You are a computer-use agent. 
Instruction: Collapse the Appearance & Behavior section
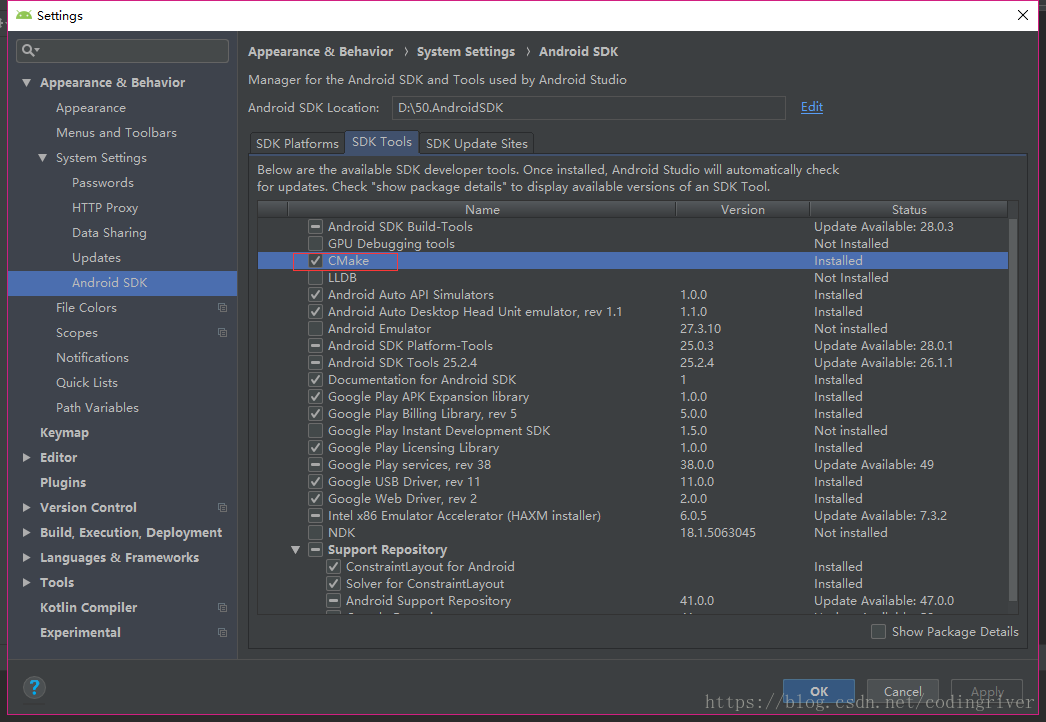point(27,83)
